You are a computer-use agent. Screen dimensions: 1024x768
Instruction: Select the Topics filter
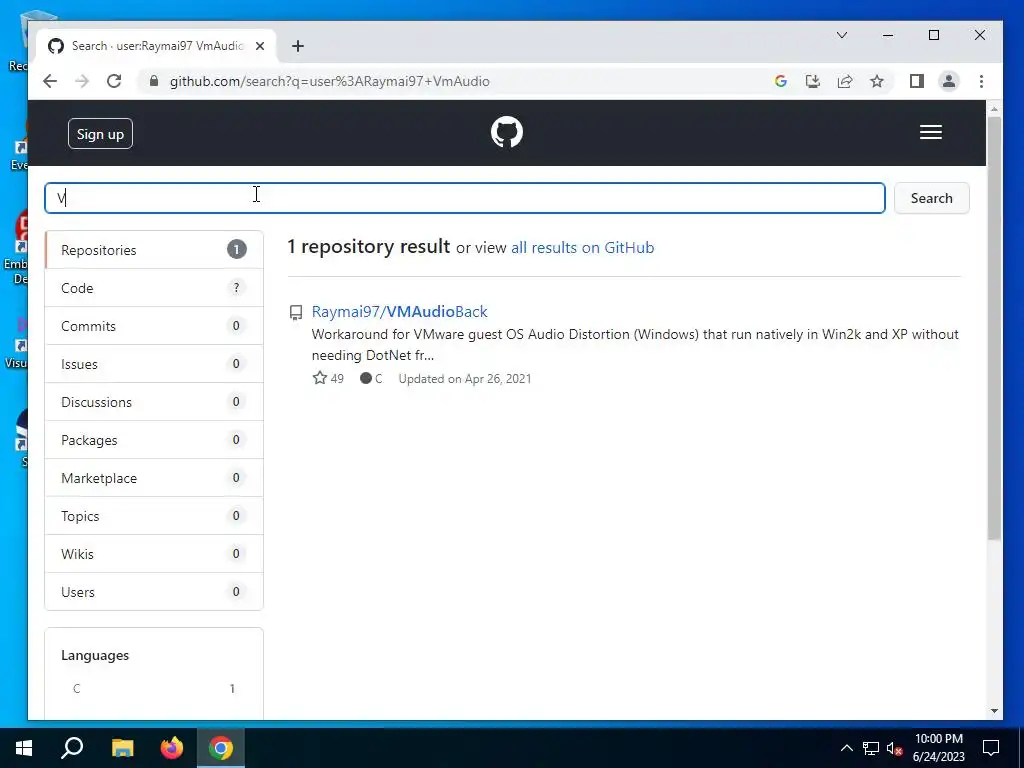click(154, 516)
